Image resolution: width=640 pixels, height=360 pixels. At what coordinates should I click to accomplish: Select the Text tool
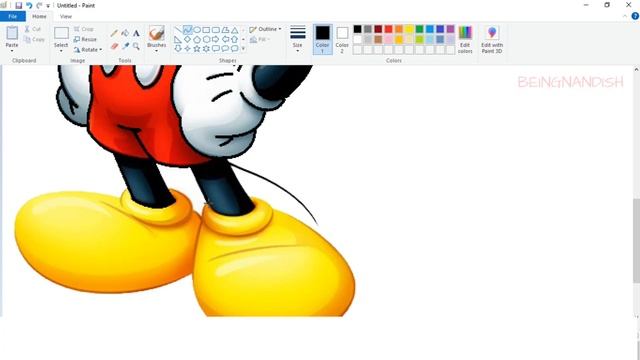point(136,33)
